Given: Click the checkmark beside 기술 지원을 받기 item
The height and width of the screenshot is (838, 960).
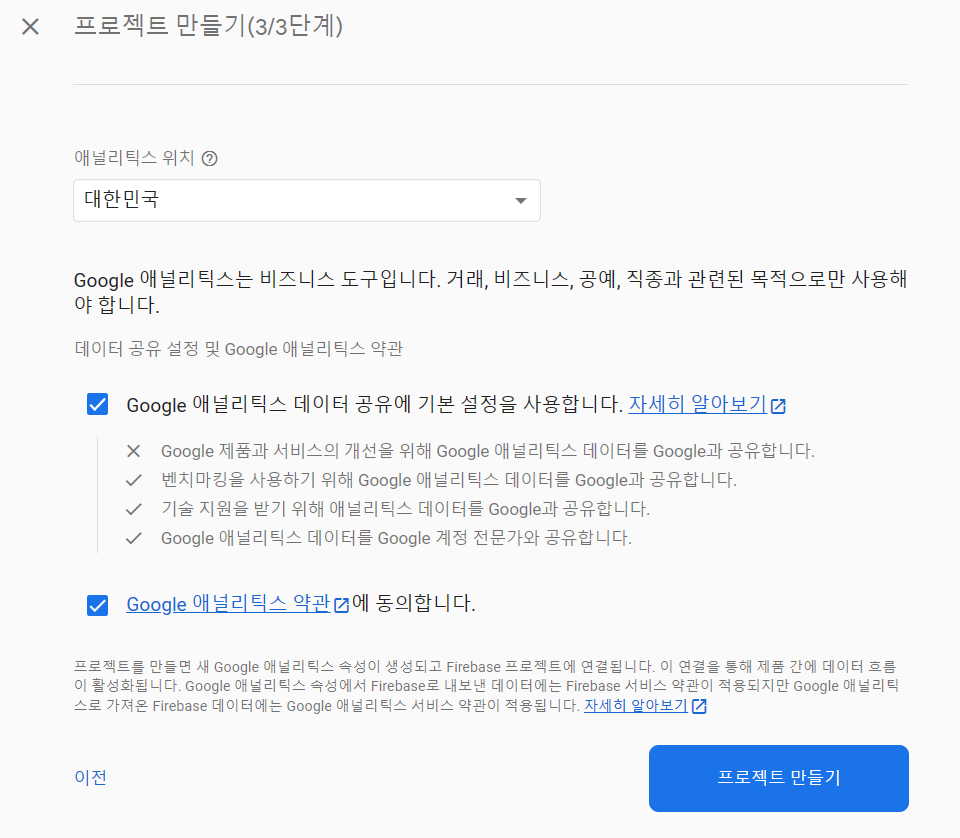Looking at the screenshot, I should (133, 509).
